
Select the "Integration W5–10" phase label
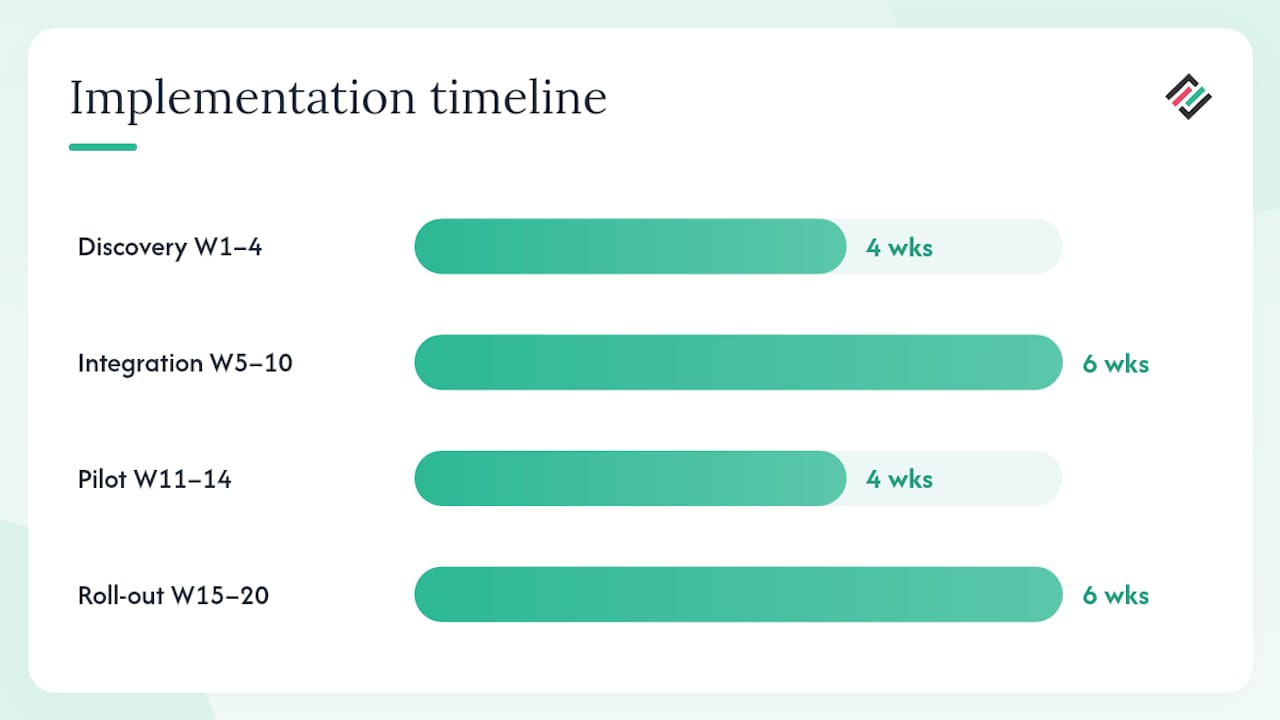coord(185,363)
